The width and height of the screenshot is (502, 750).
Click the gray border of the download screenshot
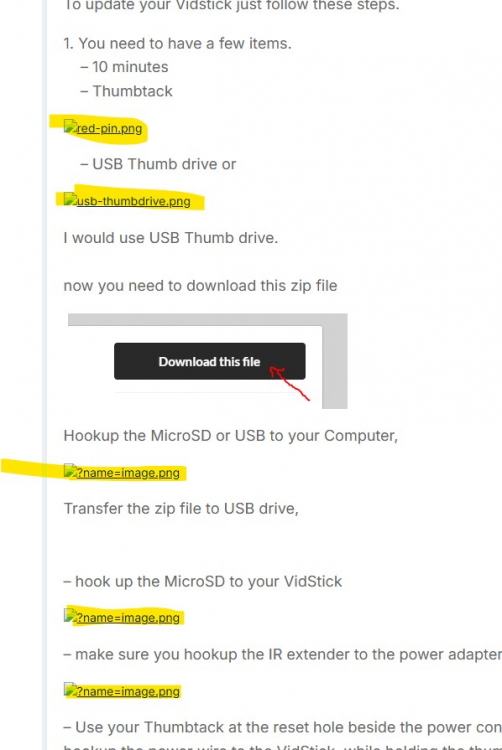pyautogui.click(x=335, y=364)
